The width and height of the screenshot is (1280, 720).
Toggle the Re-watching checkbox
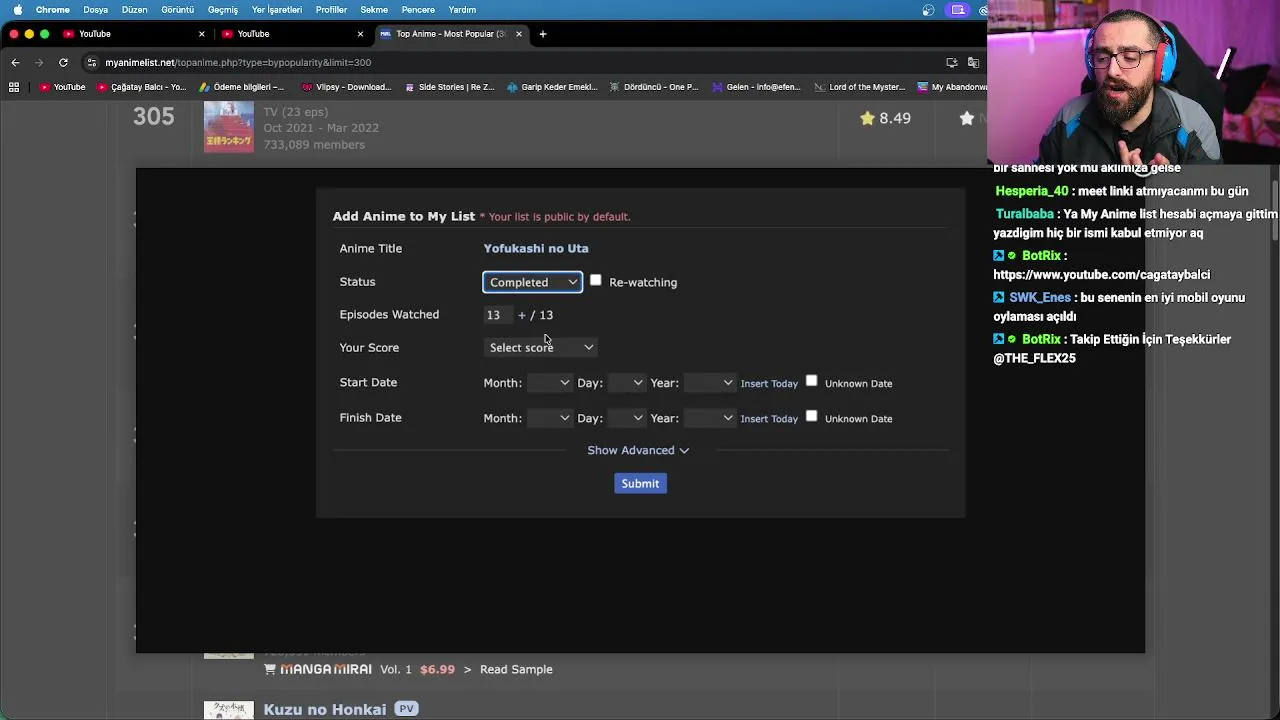coord(596,281)
